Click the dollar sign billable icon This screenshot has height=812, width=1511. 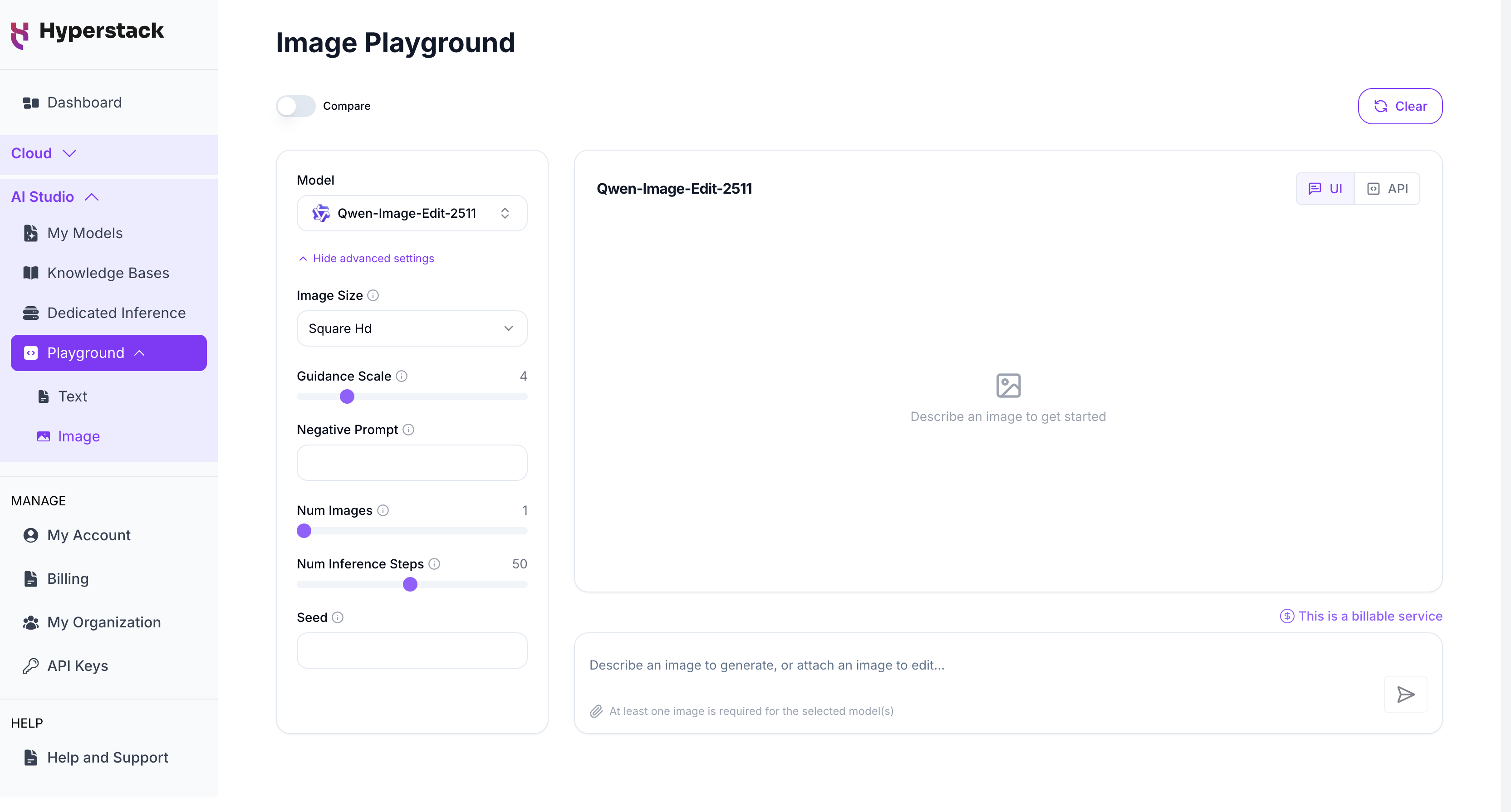(x=1287, y=616)
